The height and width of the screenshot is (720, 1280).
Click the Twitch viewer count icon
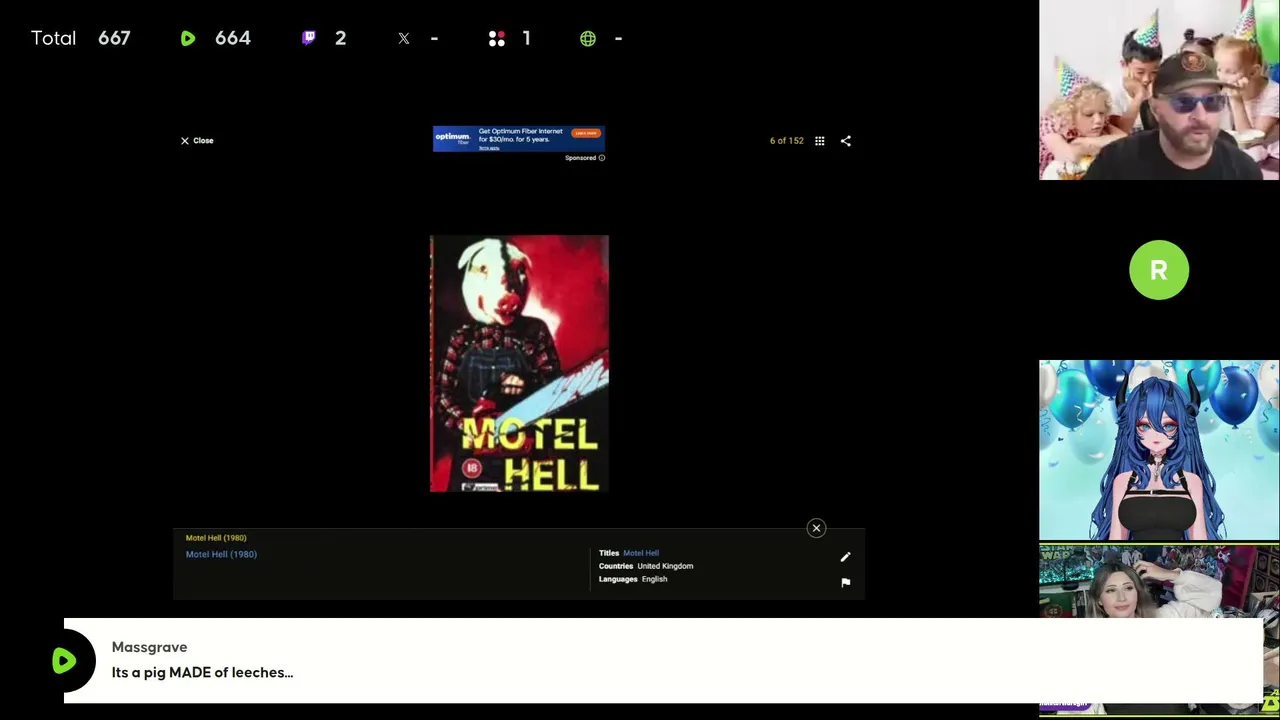point(309,38)
